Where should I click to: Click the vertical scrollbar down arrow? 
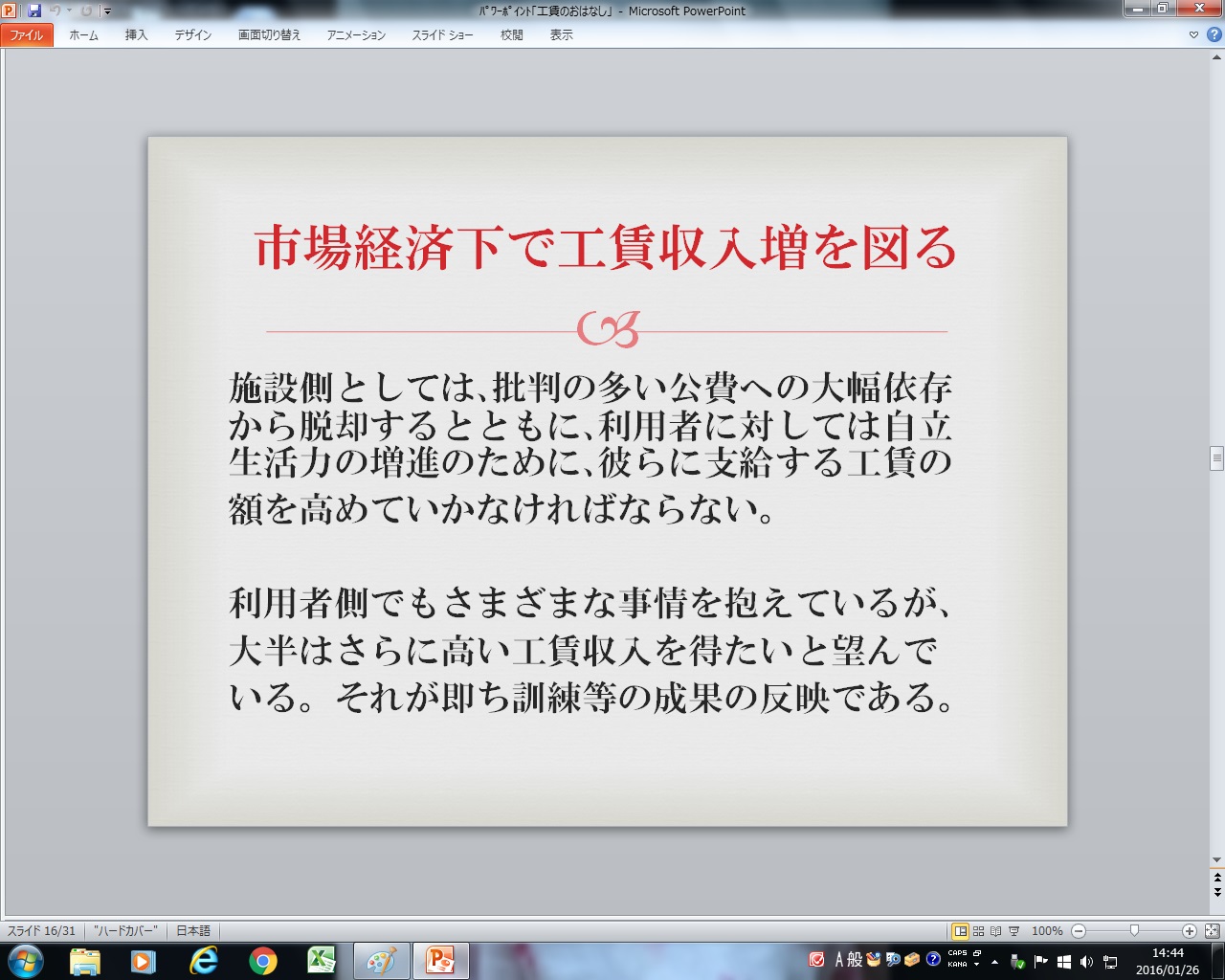1216,859
